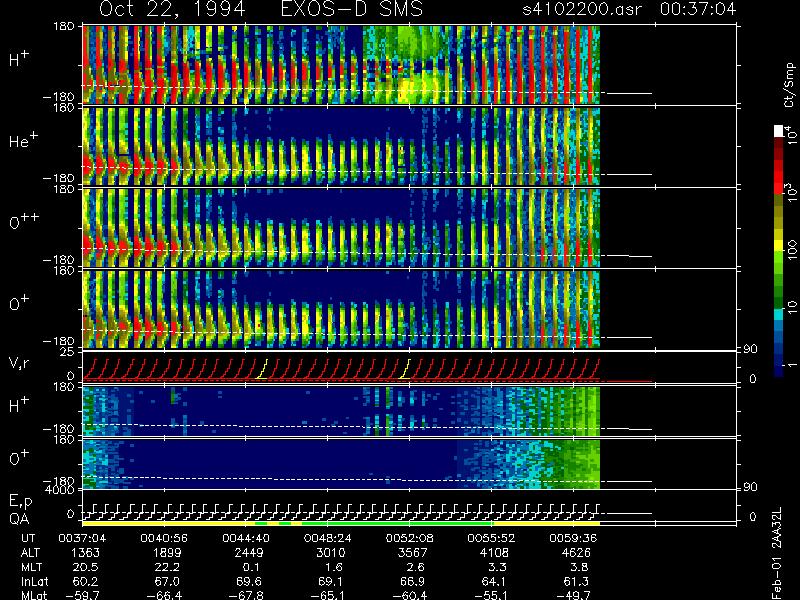This screenshot has width=800, height=600.
Task: Click the UT value '0052:08'
Action: pos(409,538)
